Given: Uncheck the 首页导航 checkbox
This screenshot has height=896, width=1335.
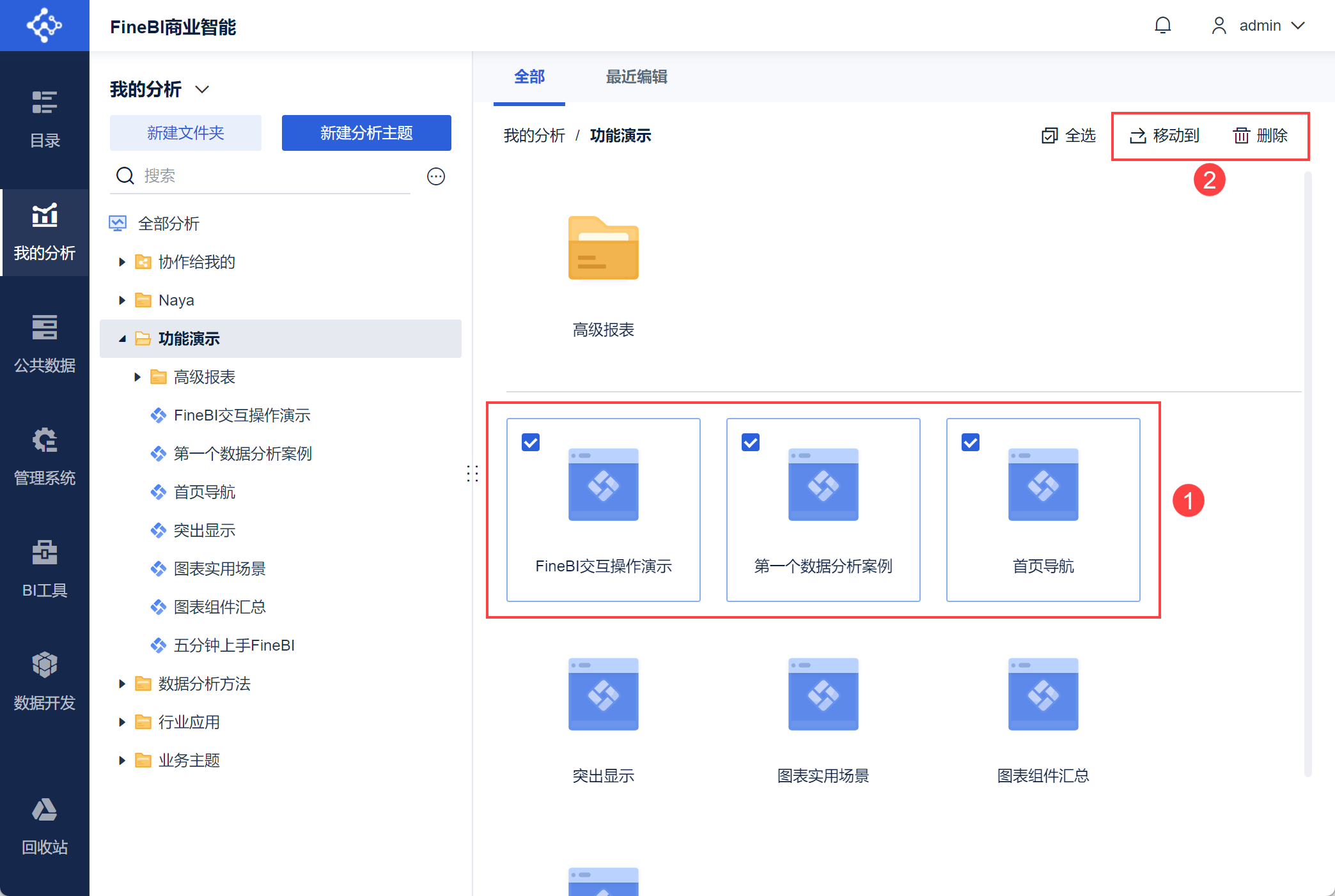Looking at the screenshot, I should pos(971,442).
